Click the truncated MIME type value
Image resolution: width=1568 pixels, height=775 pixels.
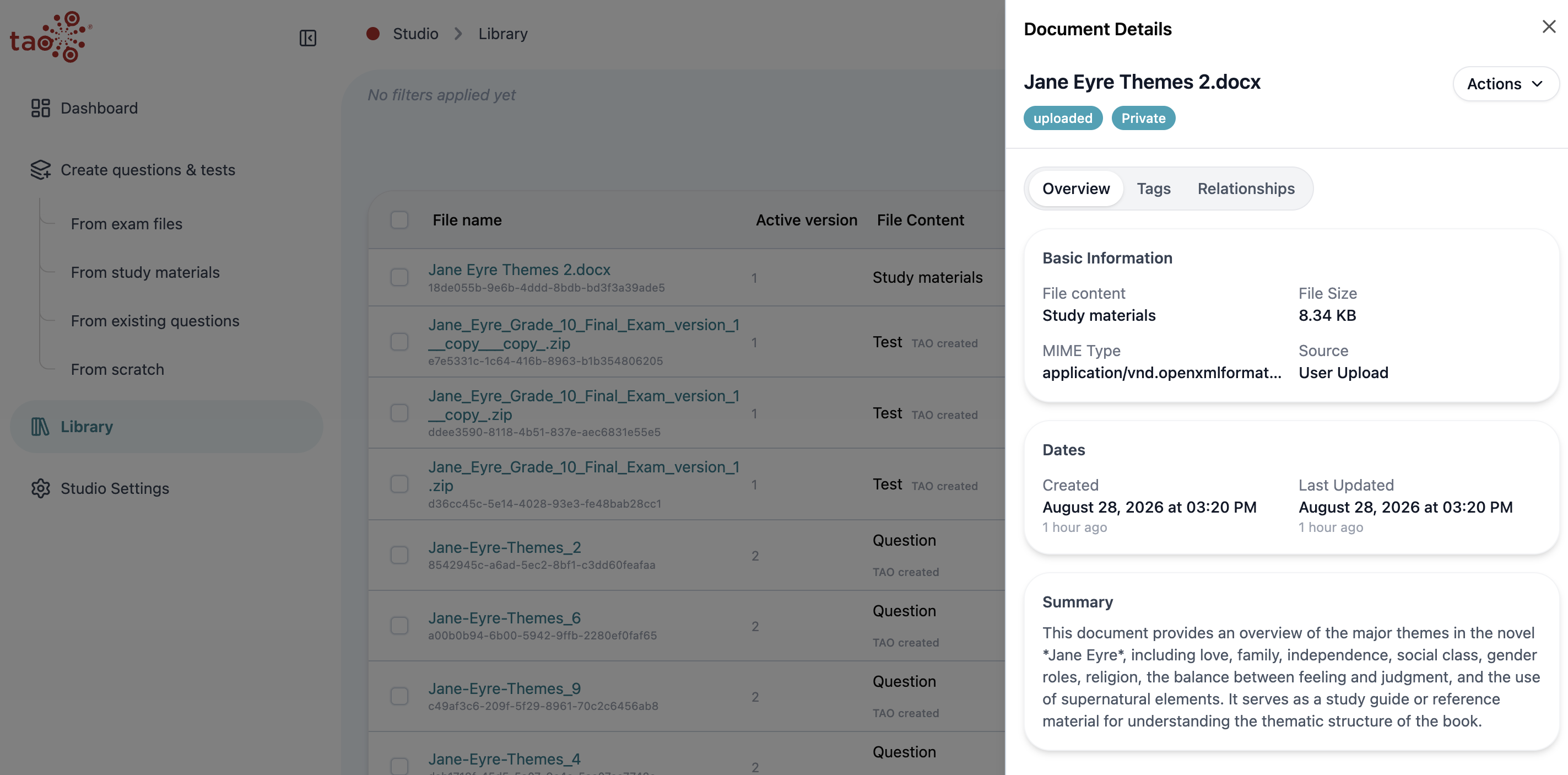tap(1161, 373)
